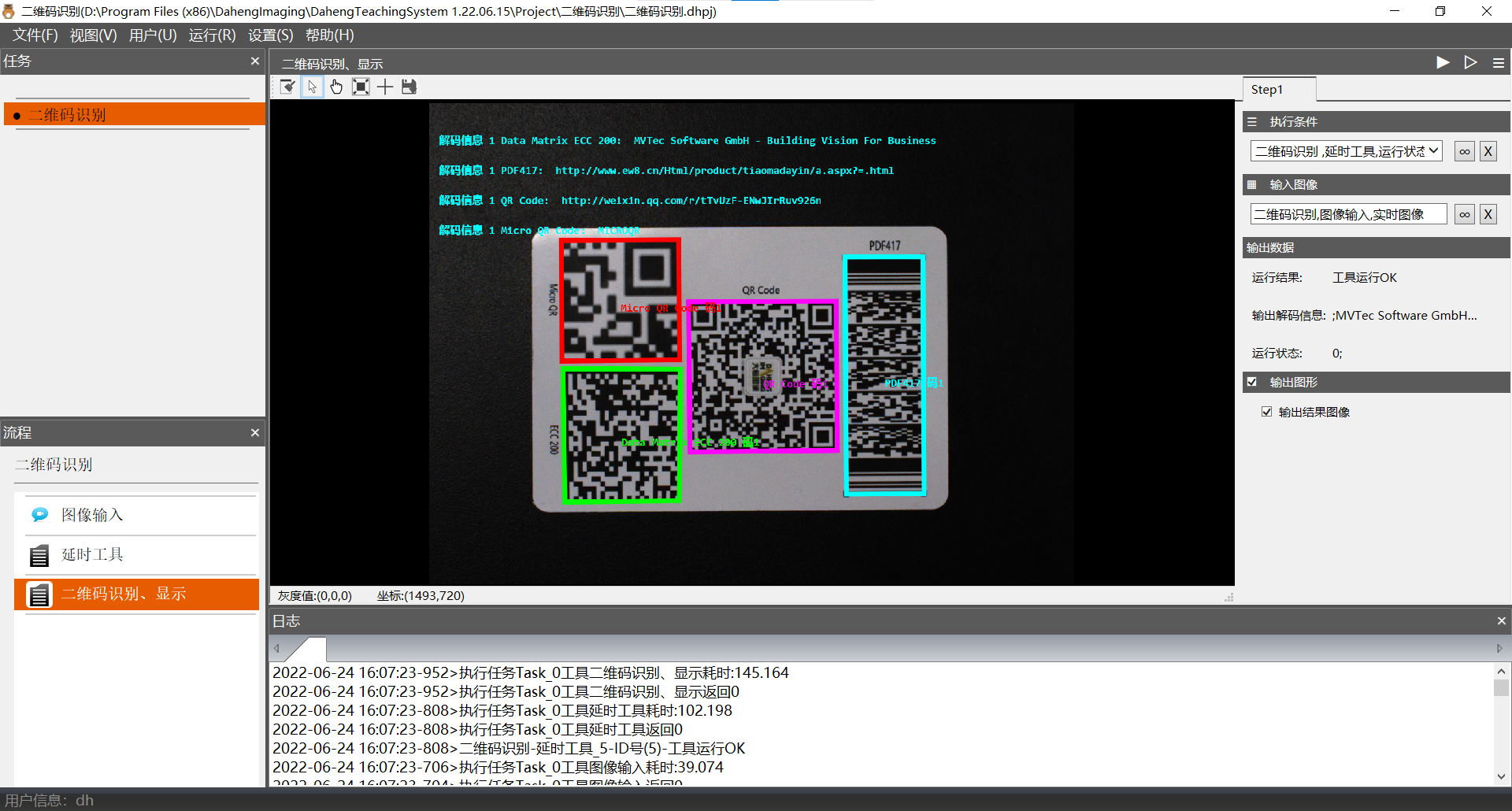The height and width of the screenshot is (811, 1512).
Task: Click the log scrollbar down arrow
Action: [1501, 776]
